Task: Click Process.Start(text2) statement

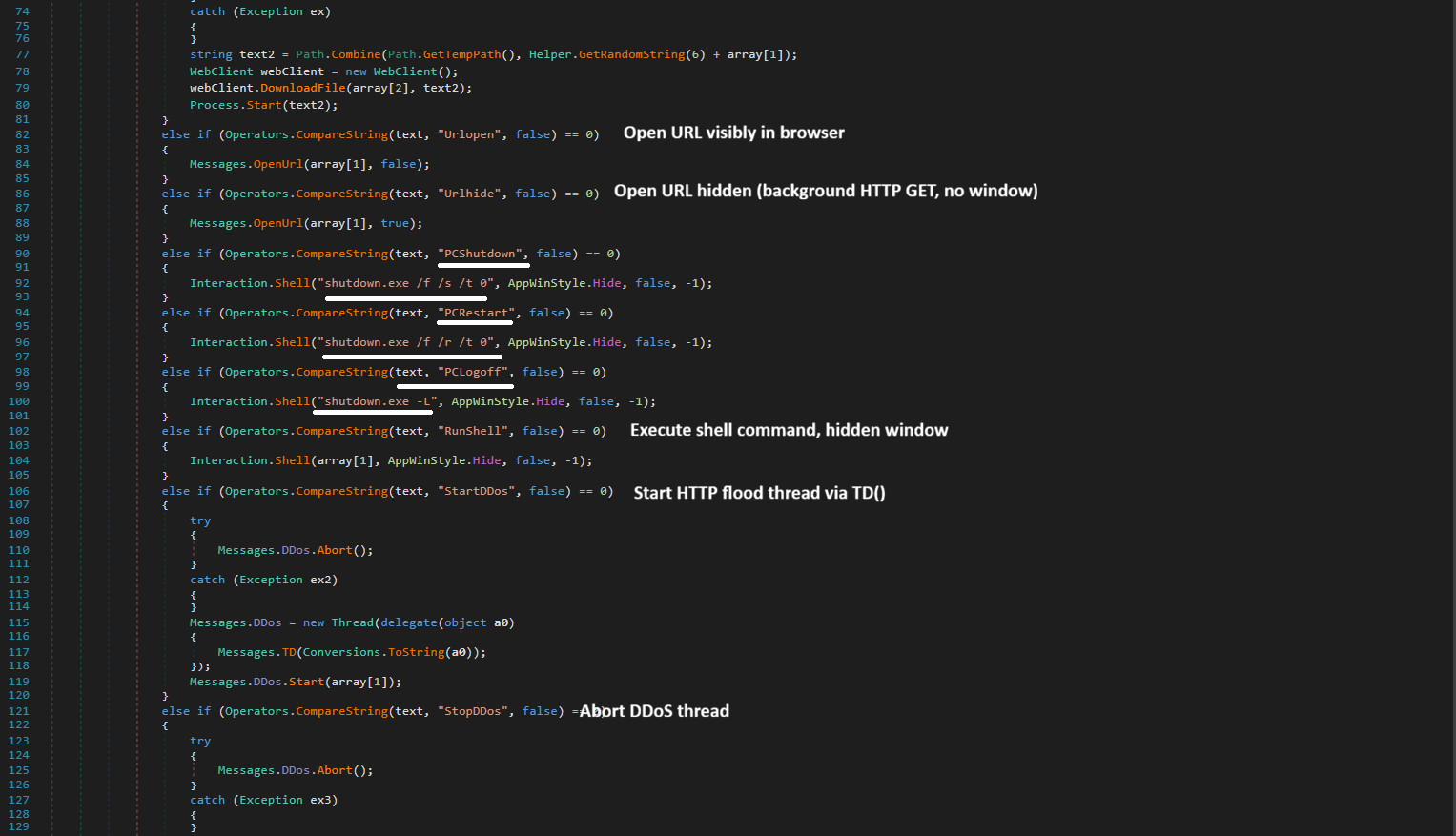Action: (x=264, y=105)
